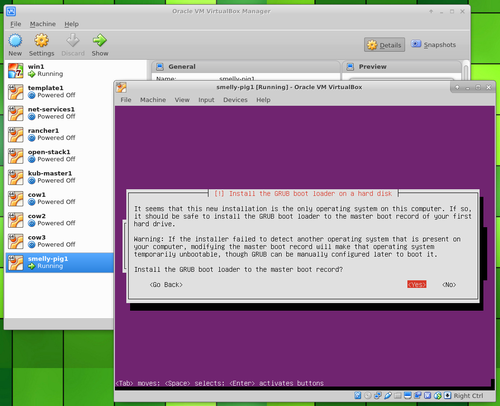Choose <No> in the GRUB dialog
The height and width of the screenshot is (406, 500).
(449, 284)
